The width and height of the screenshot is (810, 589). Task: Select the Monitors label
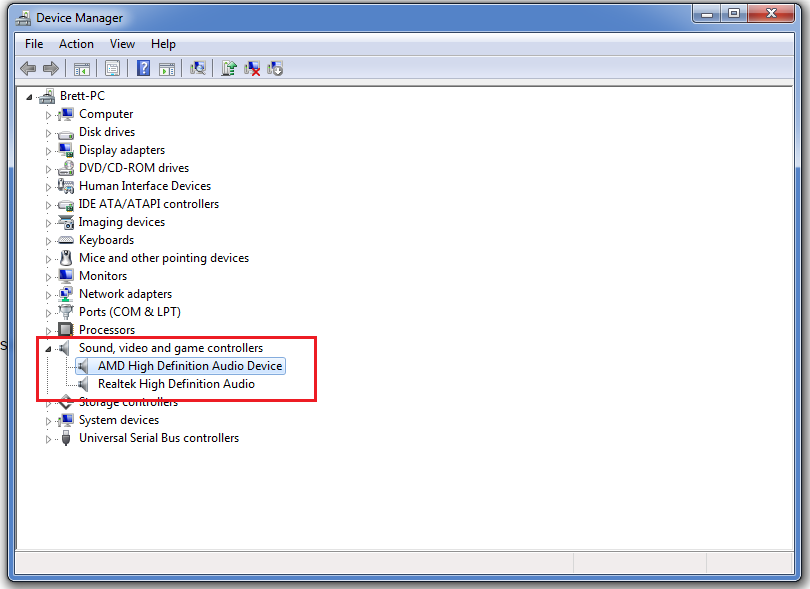point(103,276)
